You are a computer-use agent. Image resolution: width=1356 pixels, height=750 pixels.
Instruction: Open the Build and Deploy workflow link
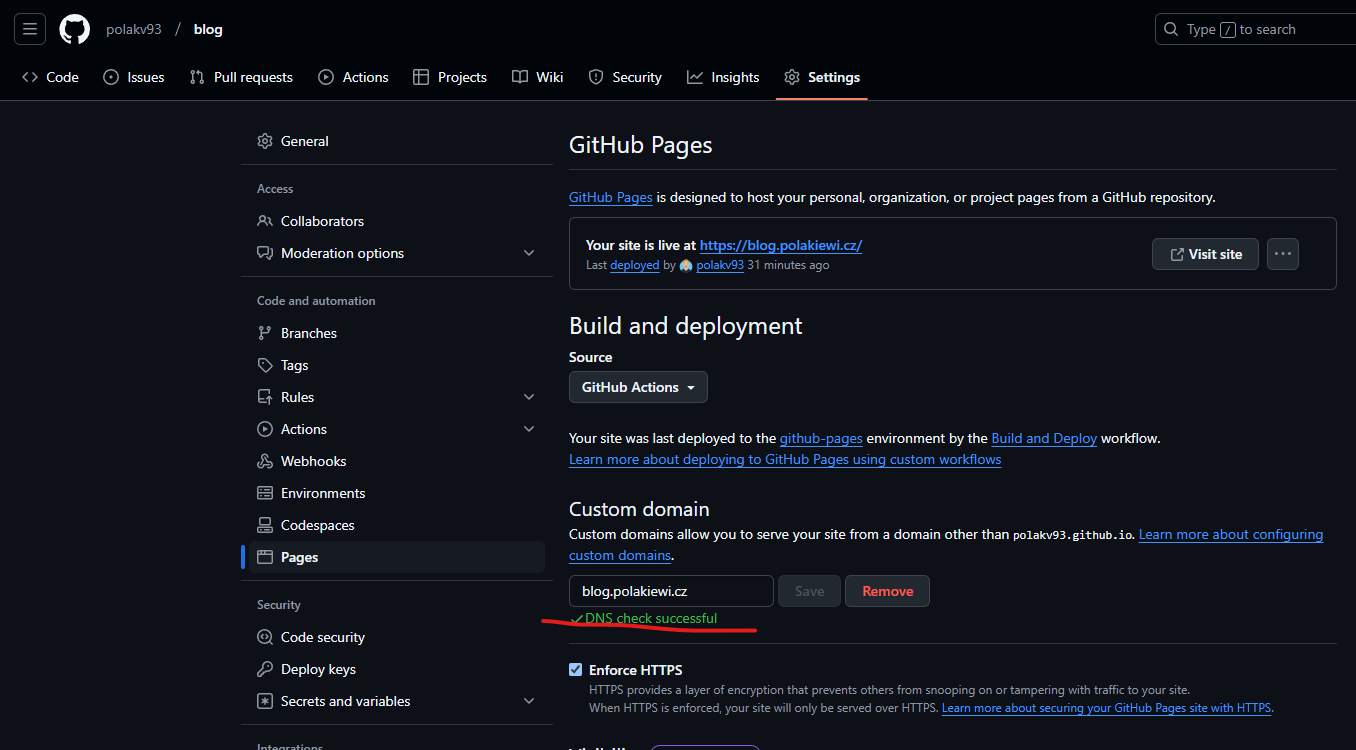click(x=1044, y=438)
